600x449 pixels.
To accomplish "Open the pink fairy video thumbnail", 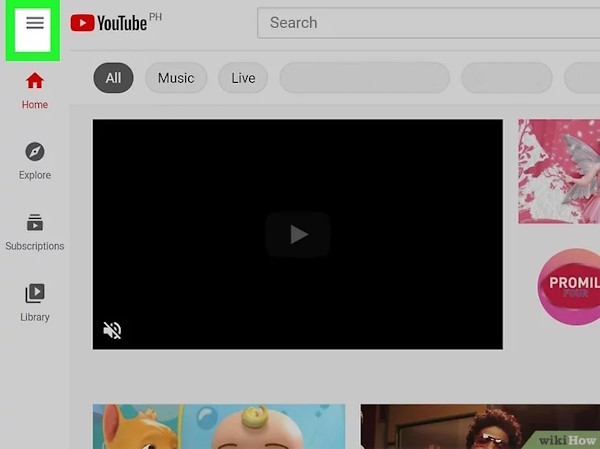I will coord(558,171).
